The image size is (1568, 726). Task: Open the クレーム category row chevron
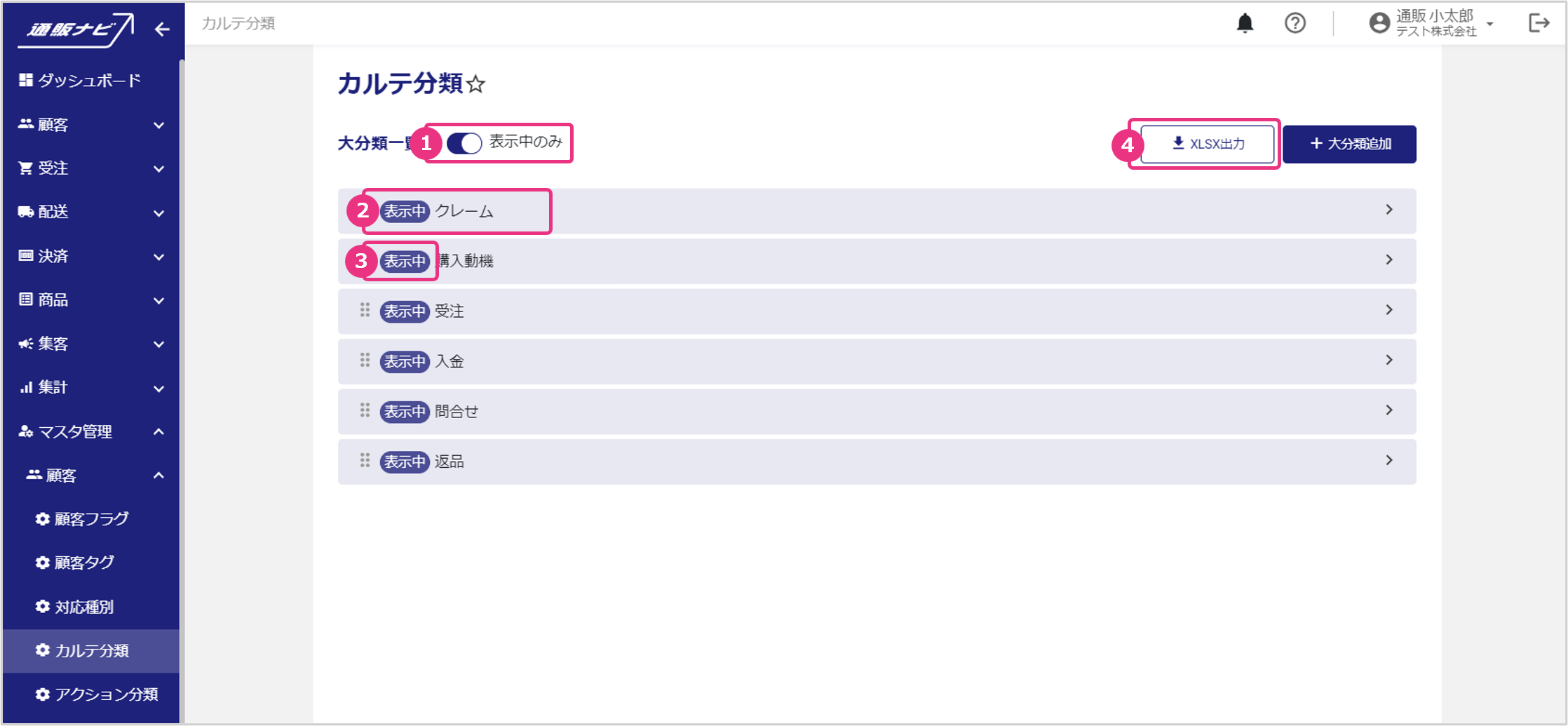[1388, 210]
